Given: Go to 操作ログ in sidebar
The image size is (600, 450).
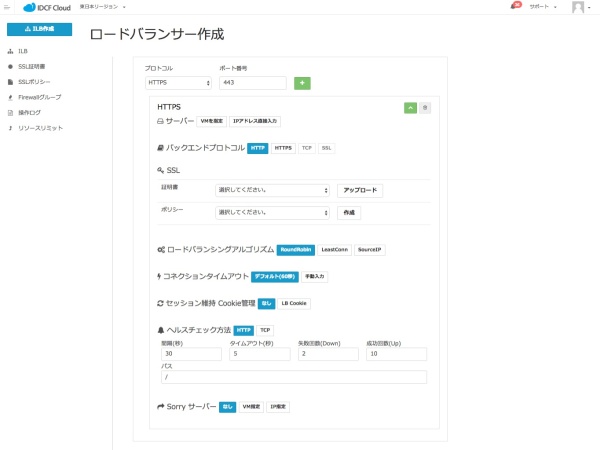Looking at the screenshot, I should tap(29, 113).
